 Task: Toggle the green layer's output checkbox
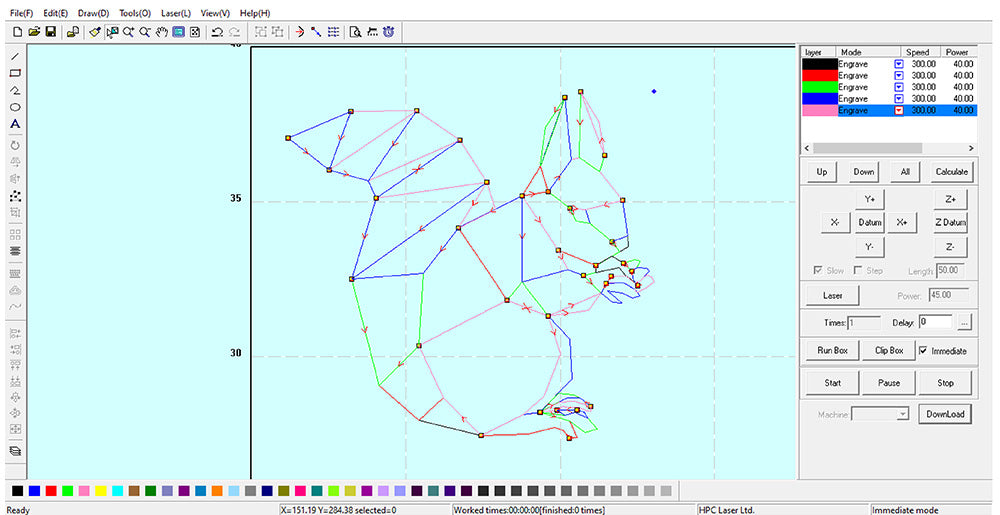point(898,87)
